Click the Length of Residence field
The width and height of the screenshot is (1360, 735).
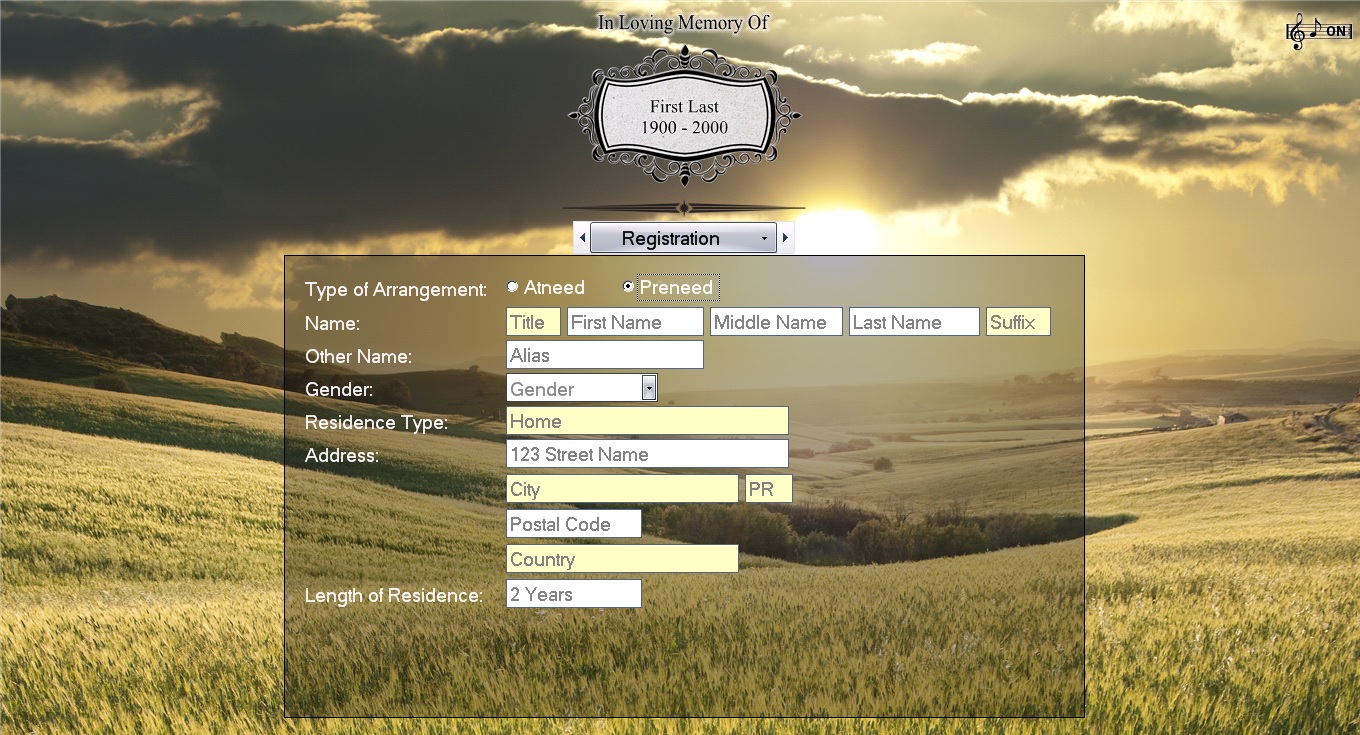point(574,594)
